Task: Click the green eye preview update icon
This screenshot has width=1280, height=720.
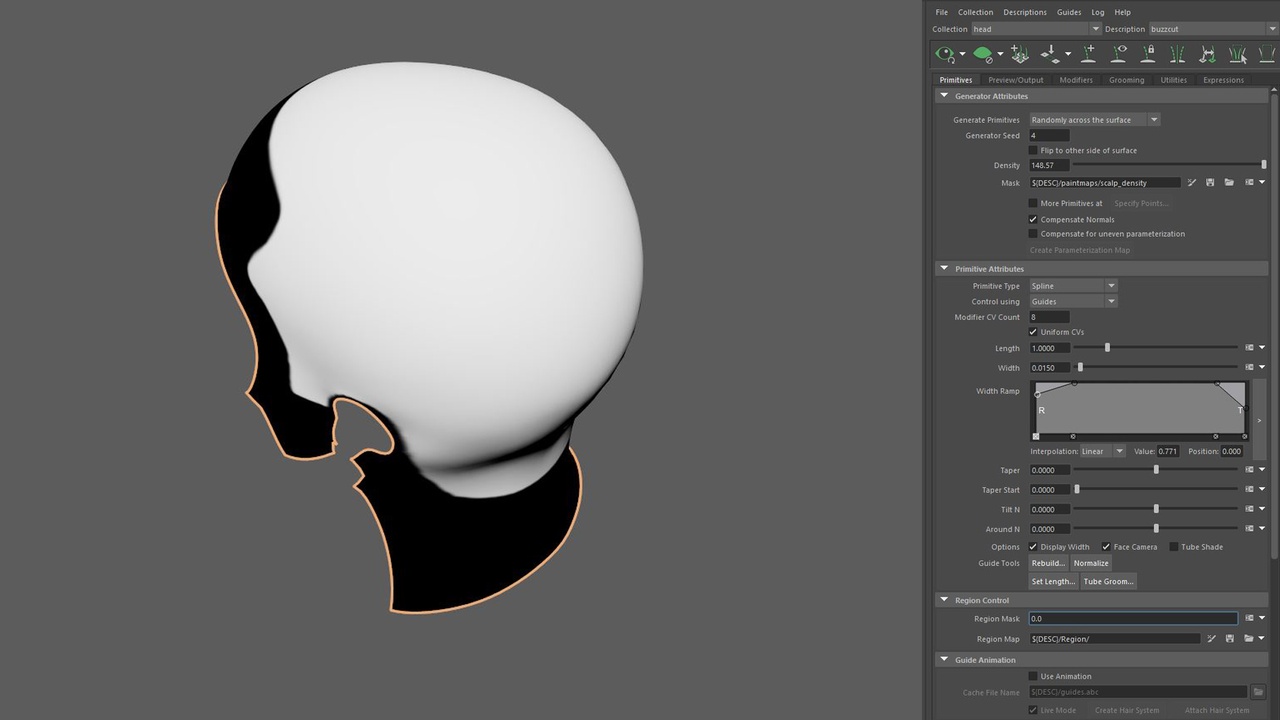Action: 945,54
